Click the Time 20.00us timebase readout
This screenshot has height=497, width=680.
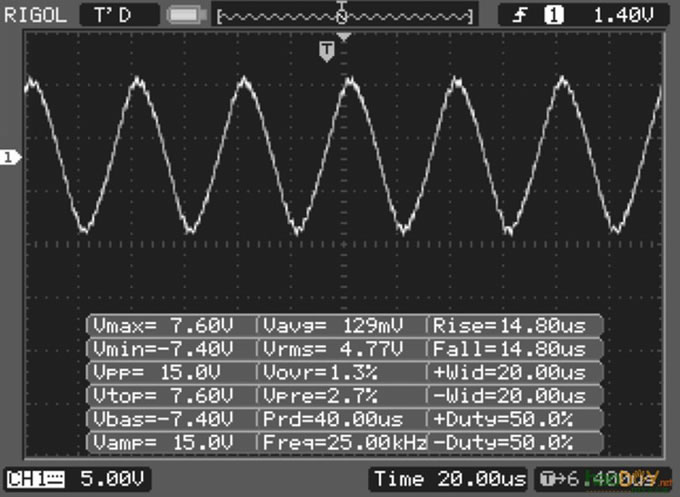pos(449,479)
